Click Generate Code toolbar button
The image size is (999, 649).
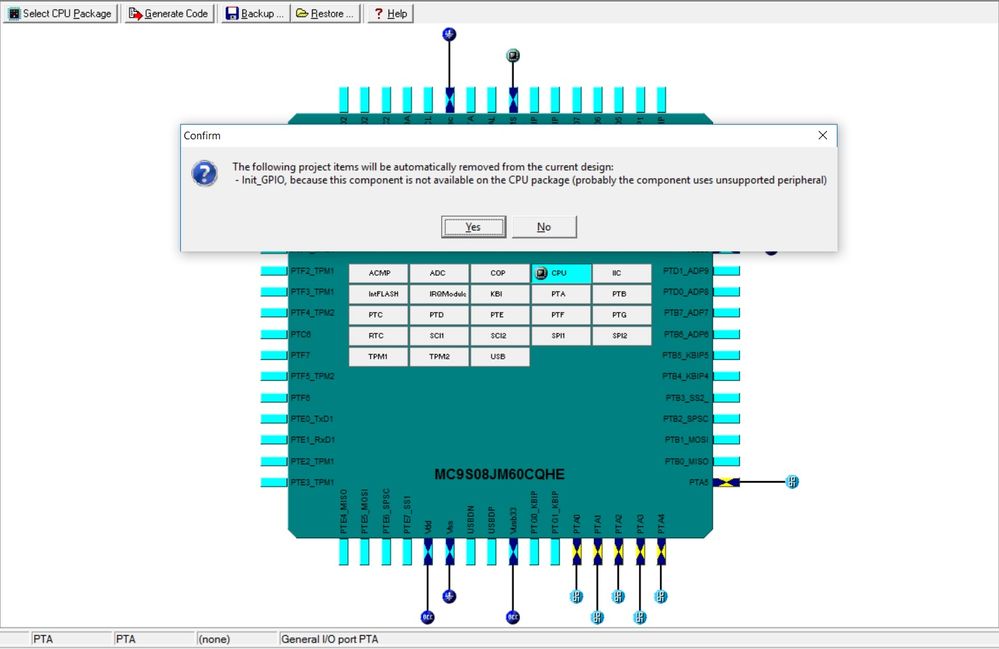tap(169, 13)
